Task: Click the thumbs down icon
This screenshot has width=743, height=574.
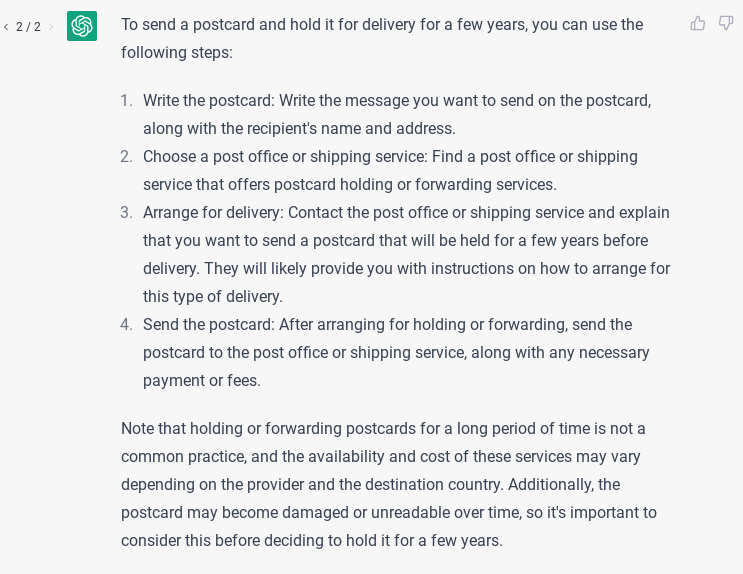Action: pyautogui.click(x=726, y=23)
